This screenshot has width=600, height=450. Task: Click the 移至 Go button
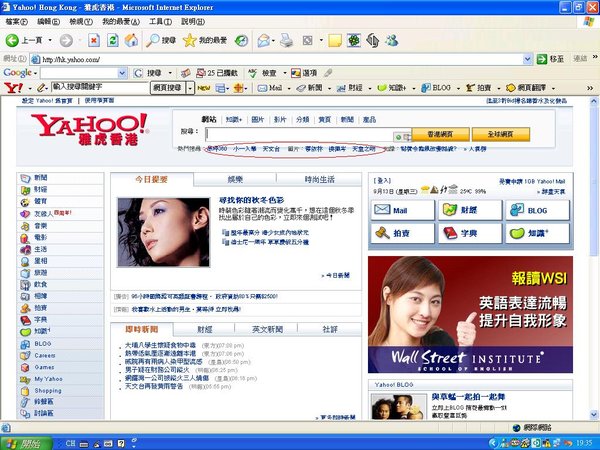[x=550, y=59]
